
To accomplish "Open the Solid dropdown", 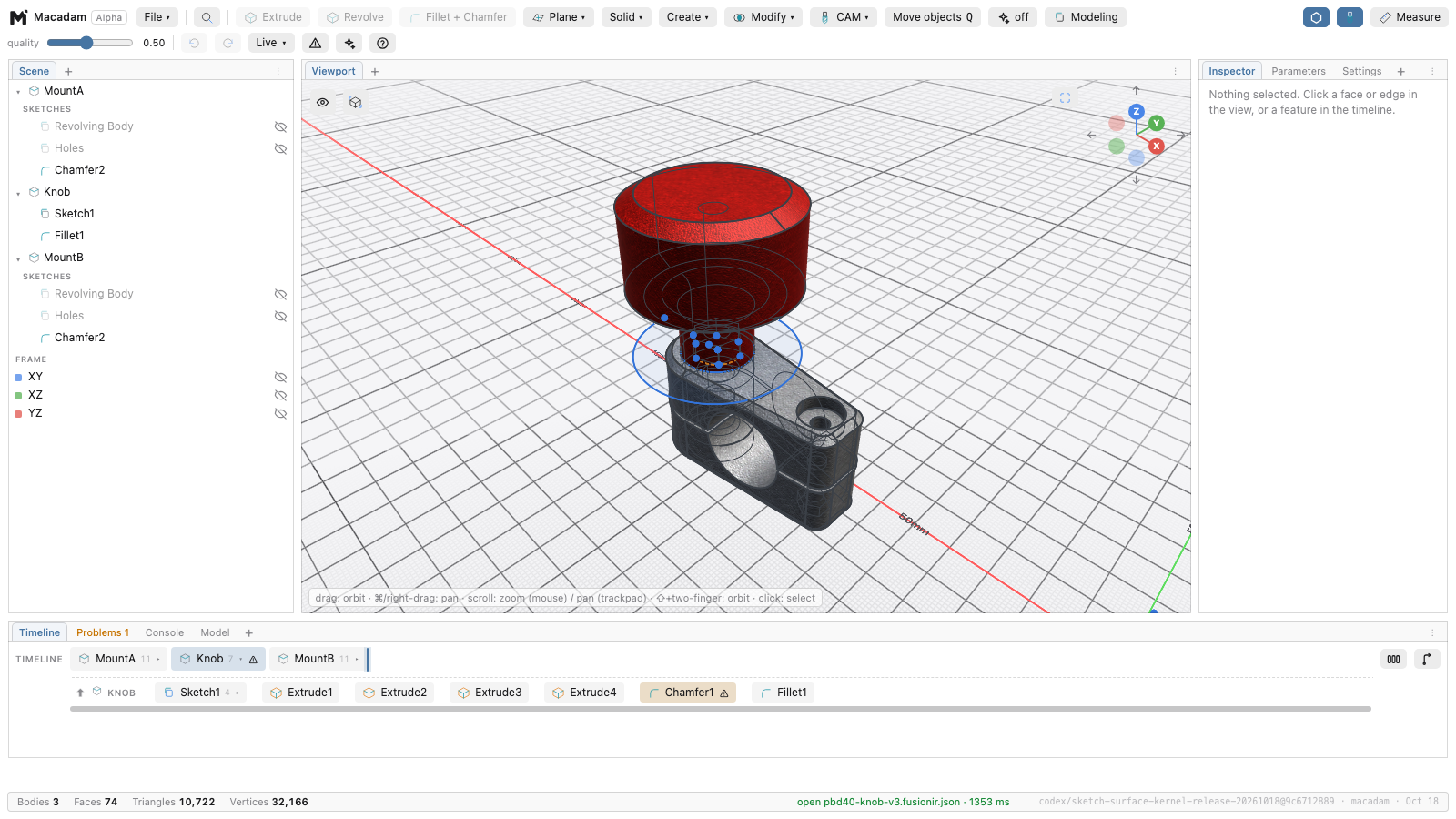I will pyautogui.click(x=626, y=17).
